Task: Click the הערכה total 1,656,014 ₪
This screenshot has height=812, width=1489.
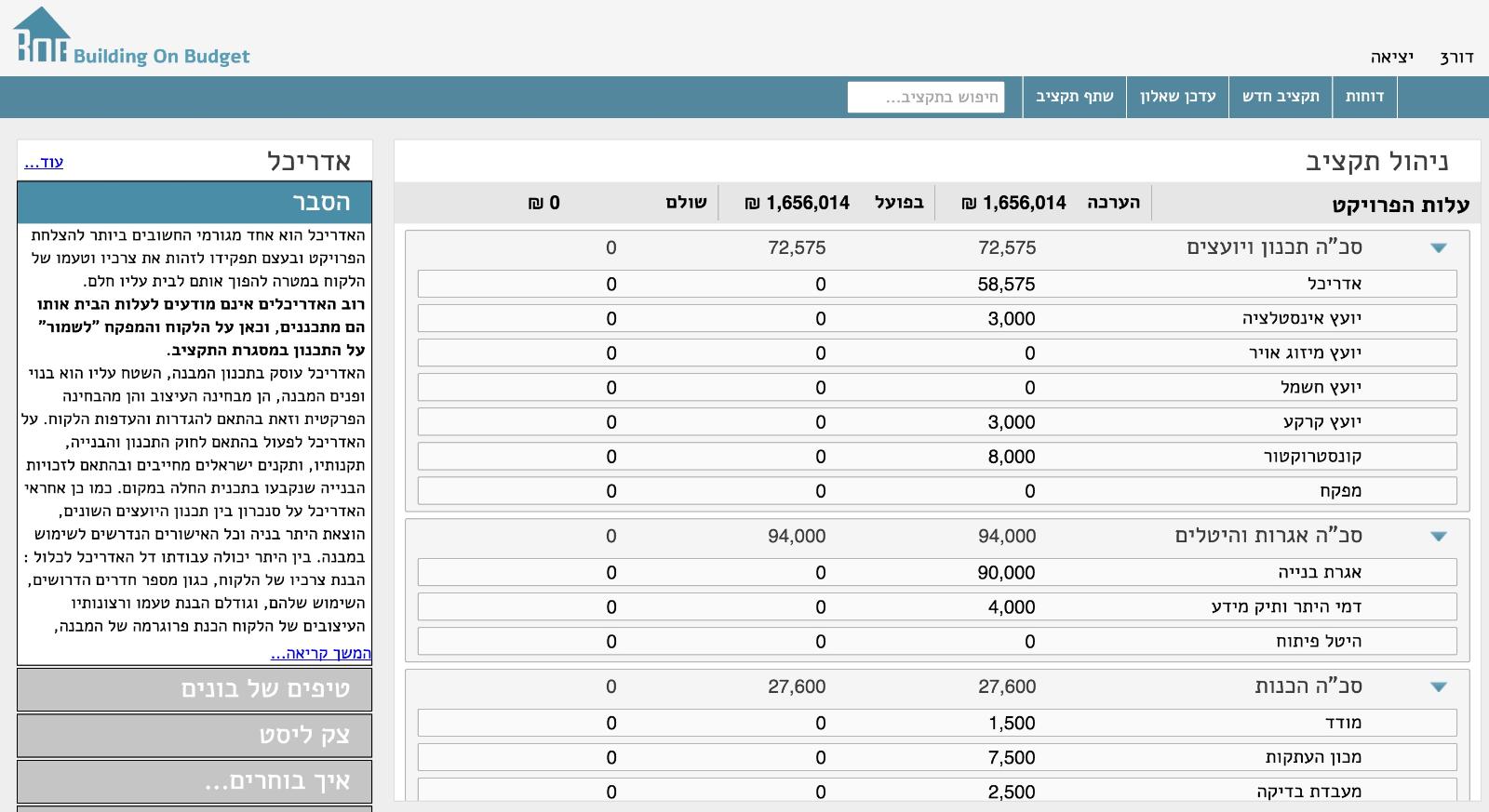Action: (1013, 203)
